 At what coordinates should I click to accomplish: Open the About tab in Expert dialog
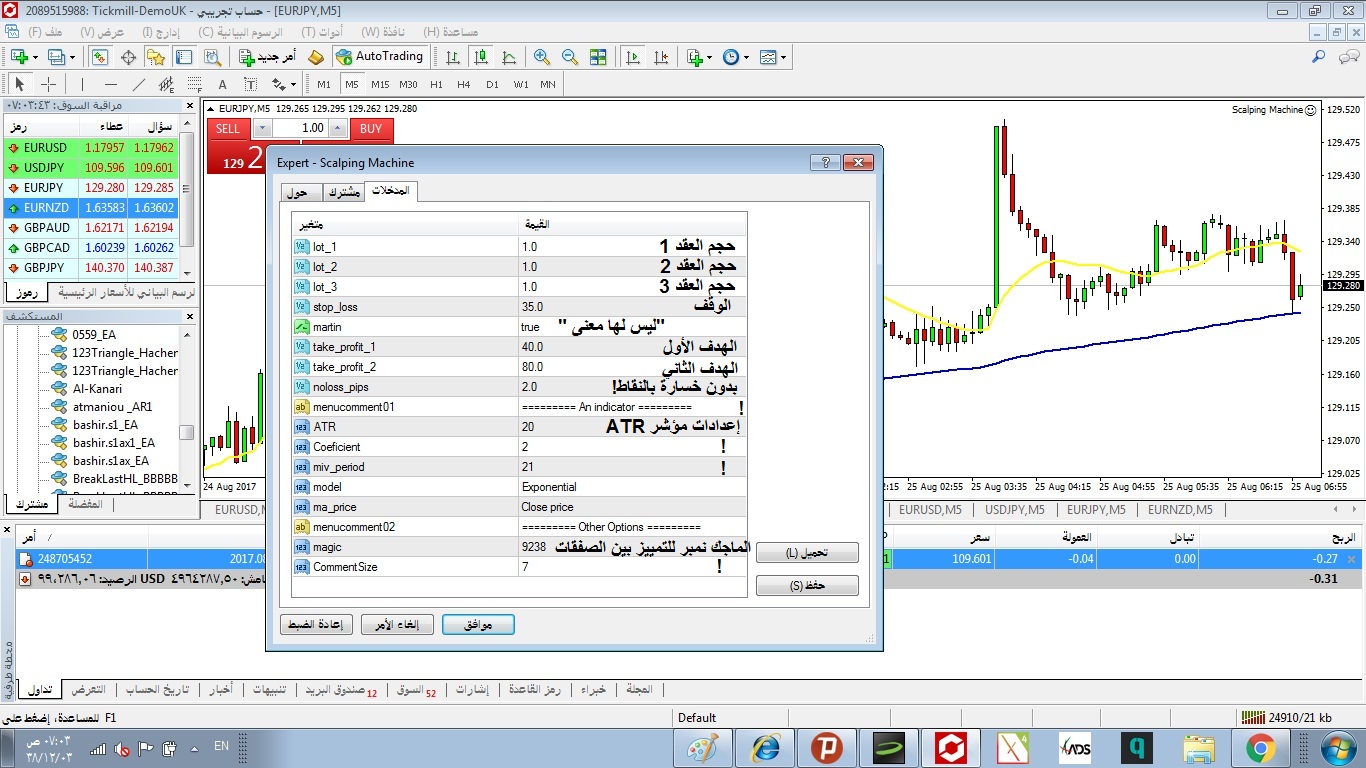[x=296, y=192]
